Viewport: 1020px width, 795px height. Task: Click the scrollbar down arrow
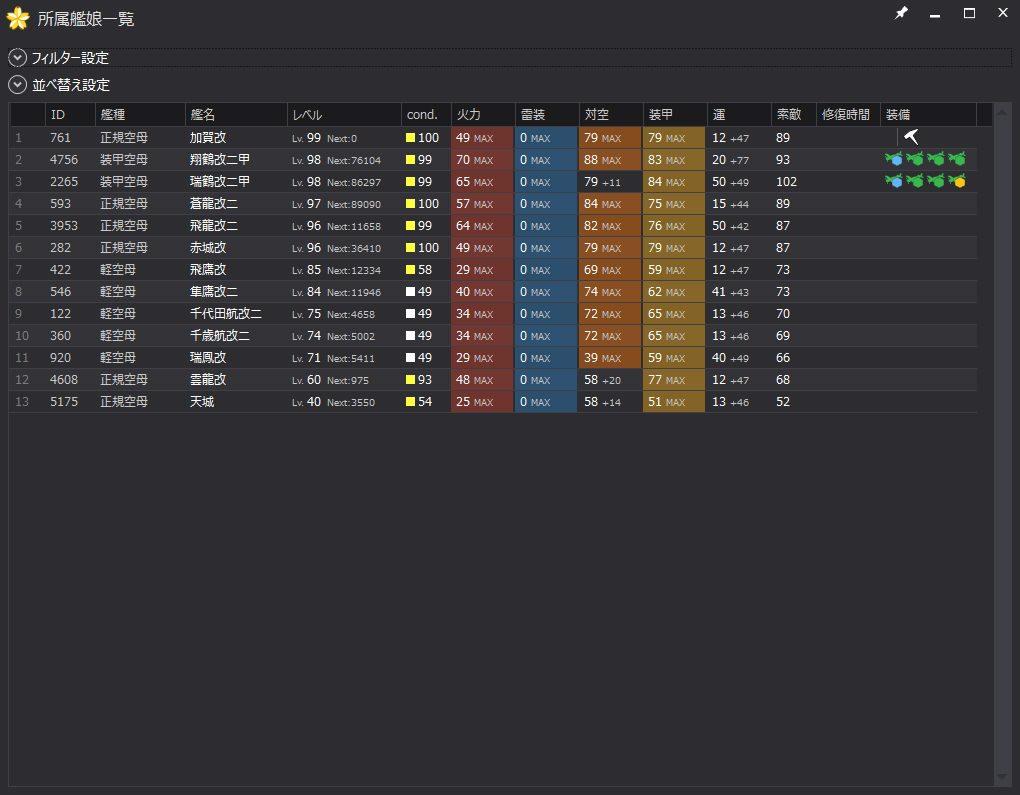point(1002,777)
